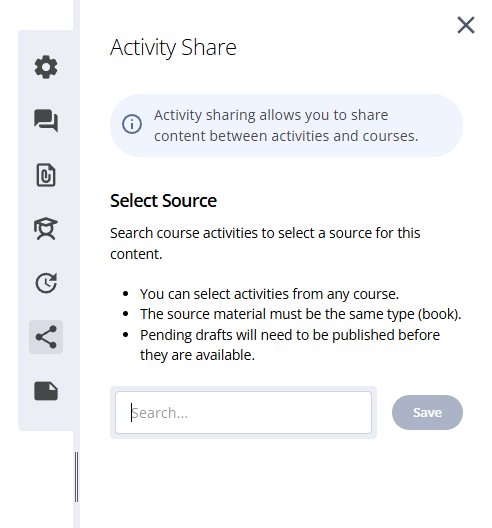Click the Activity Share title
This screenshot has width=492, height=528.
tap(173, 47)
